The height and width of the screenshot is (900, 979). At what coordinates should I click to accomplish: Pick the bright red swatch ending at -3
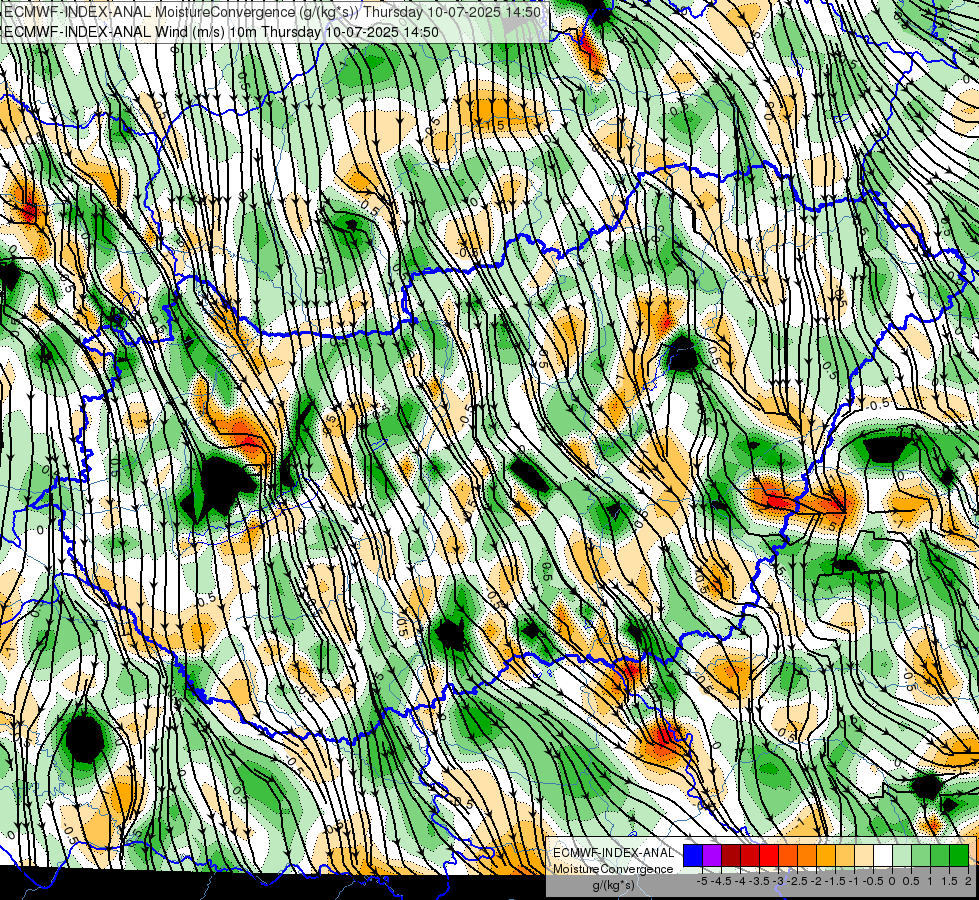pyautogui.click(x=769, y=855)
